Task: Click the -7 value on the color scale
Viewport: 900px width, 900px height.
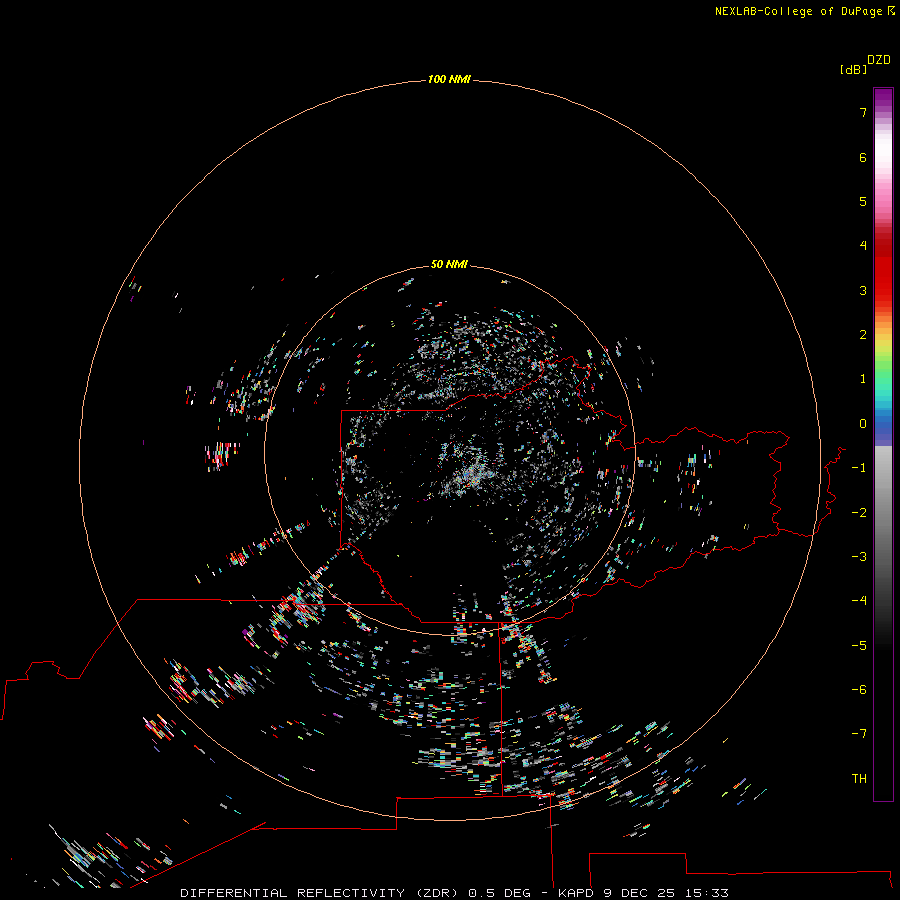Action: [859, 734]
